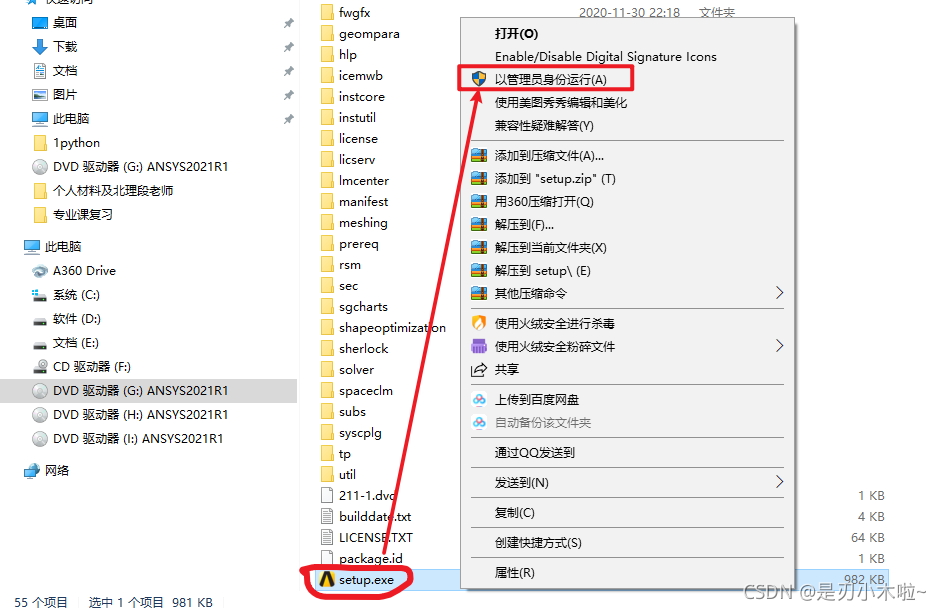Click the Huorong shredder icon in the context menu
This screenshot has width=941, height=610.
click(x=478, y=346)
